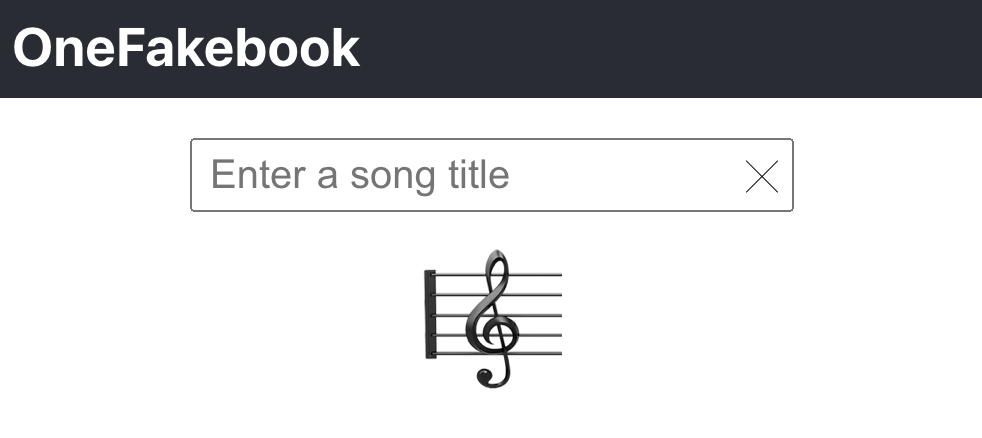Focus the song title search field
The height and width of the screenshot is (438, 982).
[492, 175]
